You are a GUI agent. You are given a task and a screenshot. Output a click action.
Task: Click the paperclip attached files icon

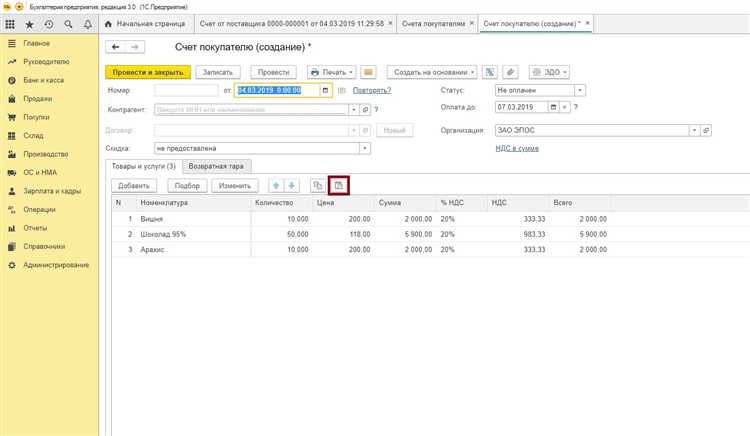click(510, 72)
